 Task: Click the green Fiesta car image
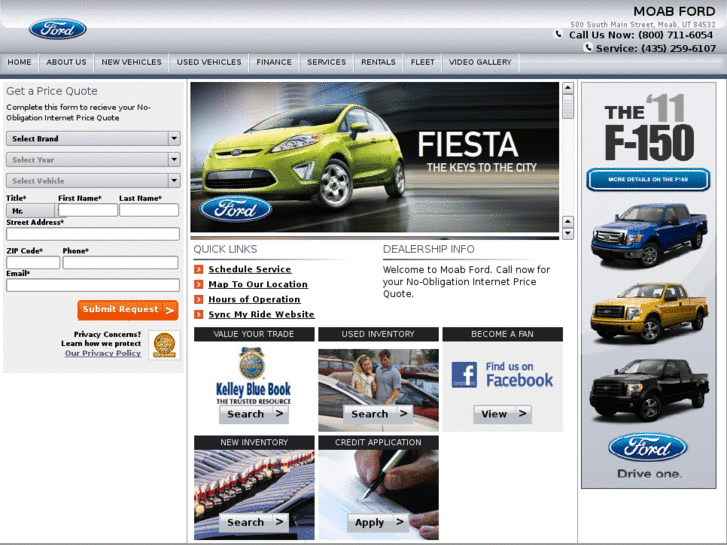point(304,155)
